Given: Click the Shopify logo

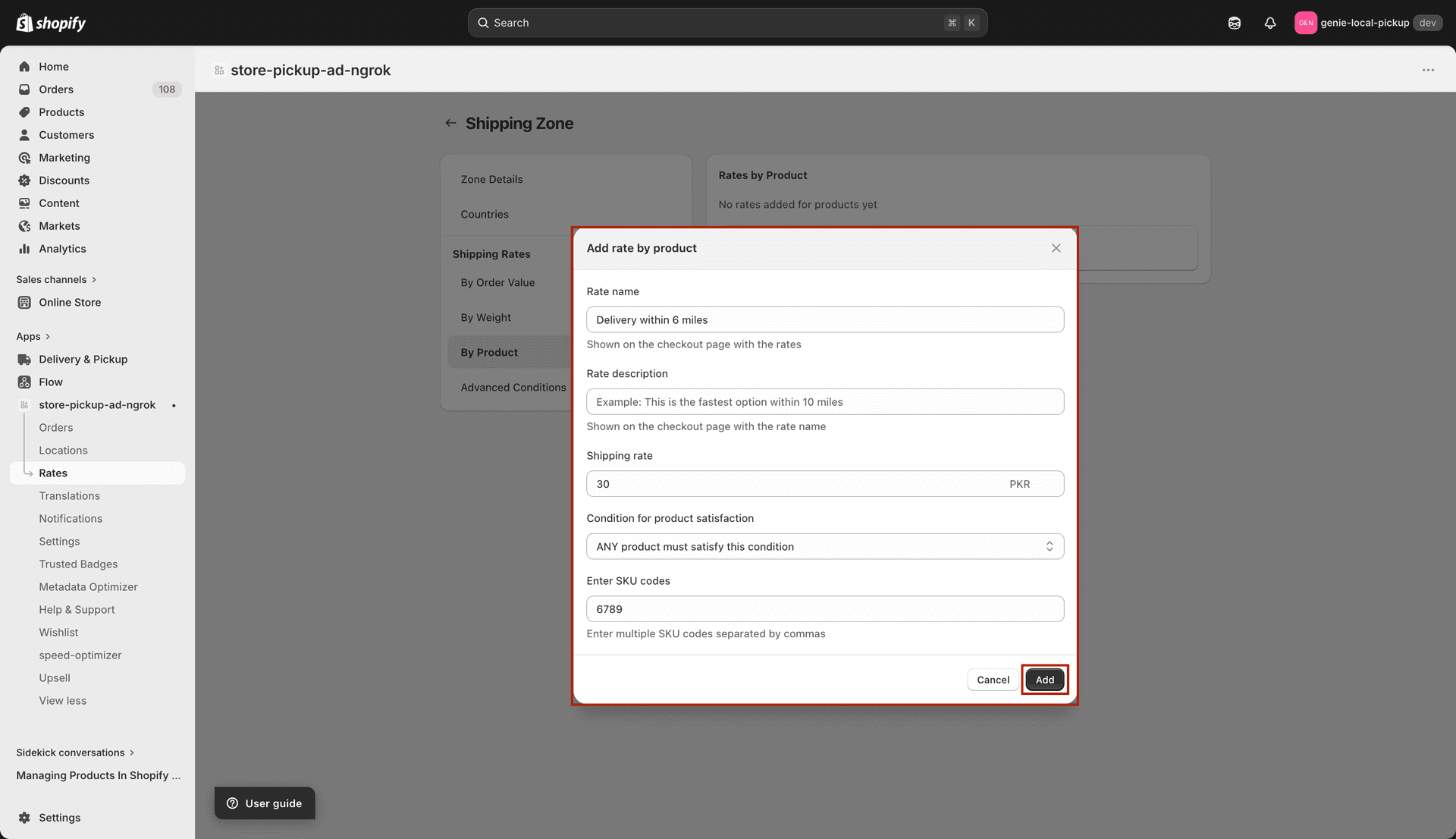Looking at the screenshot, I should pos(51,23).
